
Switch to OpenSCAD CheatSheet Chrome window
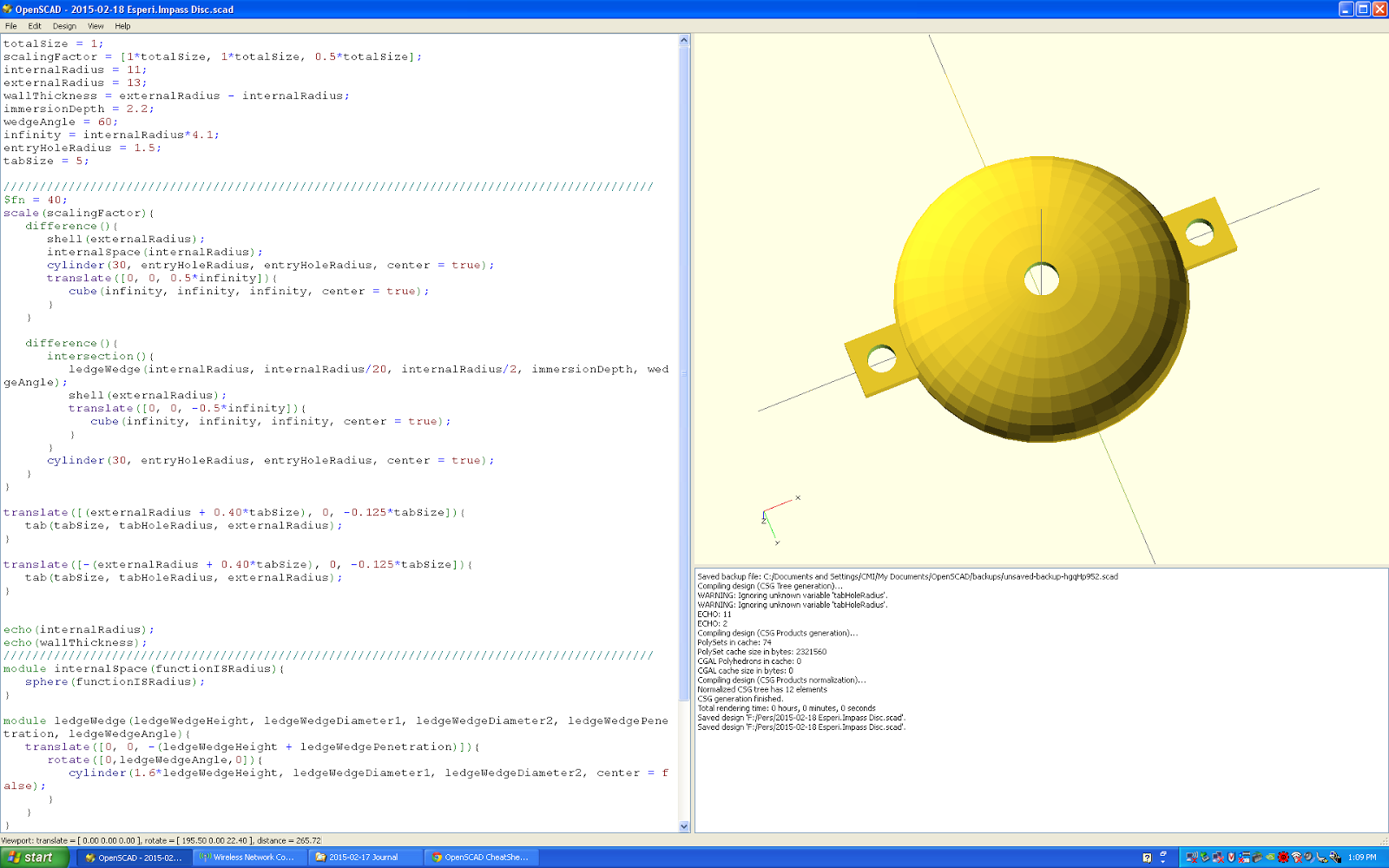pos(480,858)
